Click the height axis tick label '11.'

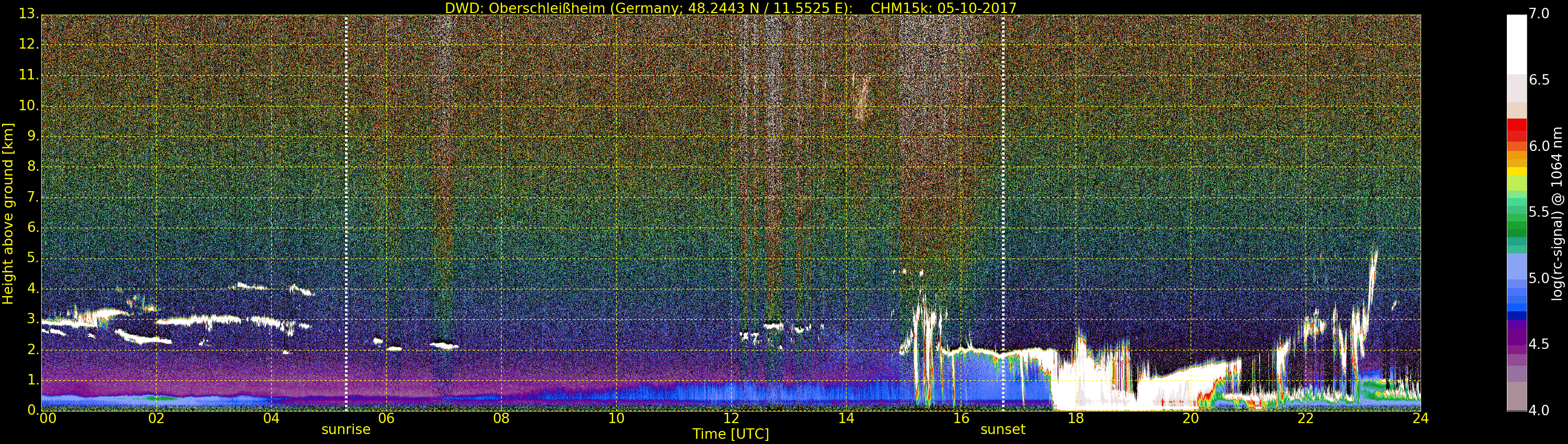[29, 75]
